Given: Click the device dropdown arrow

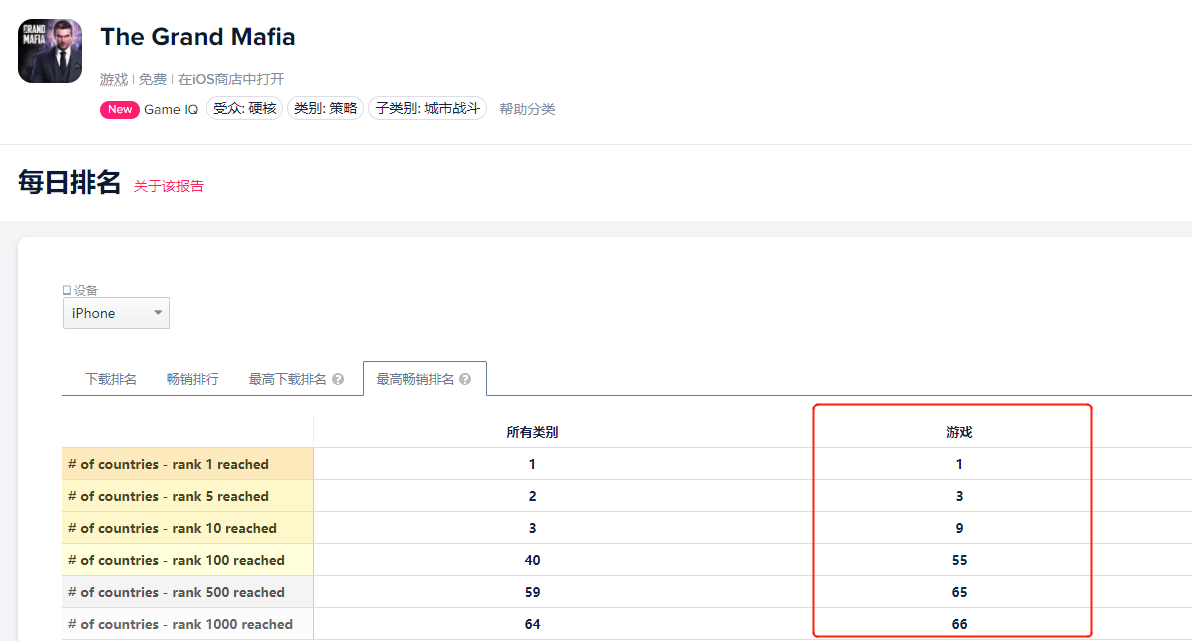Looking at the screenshot, I should pos(158,313).
